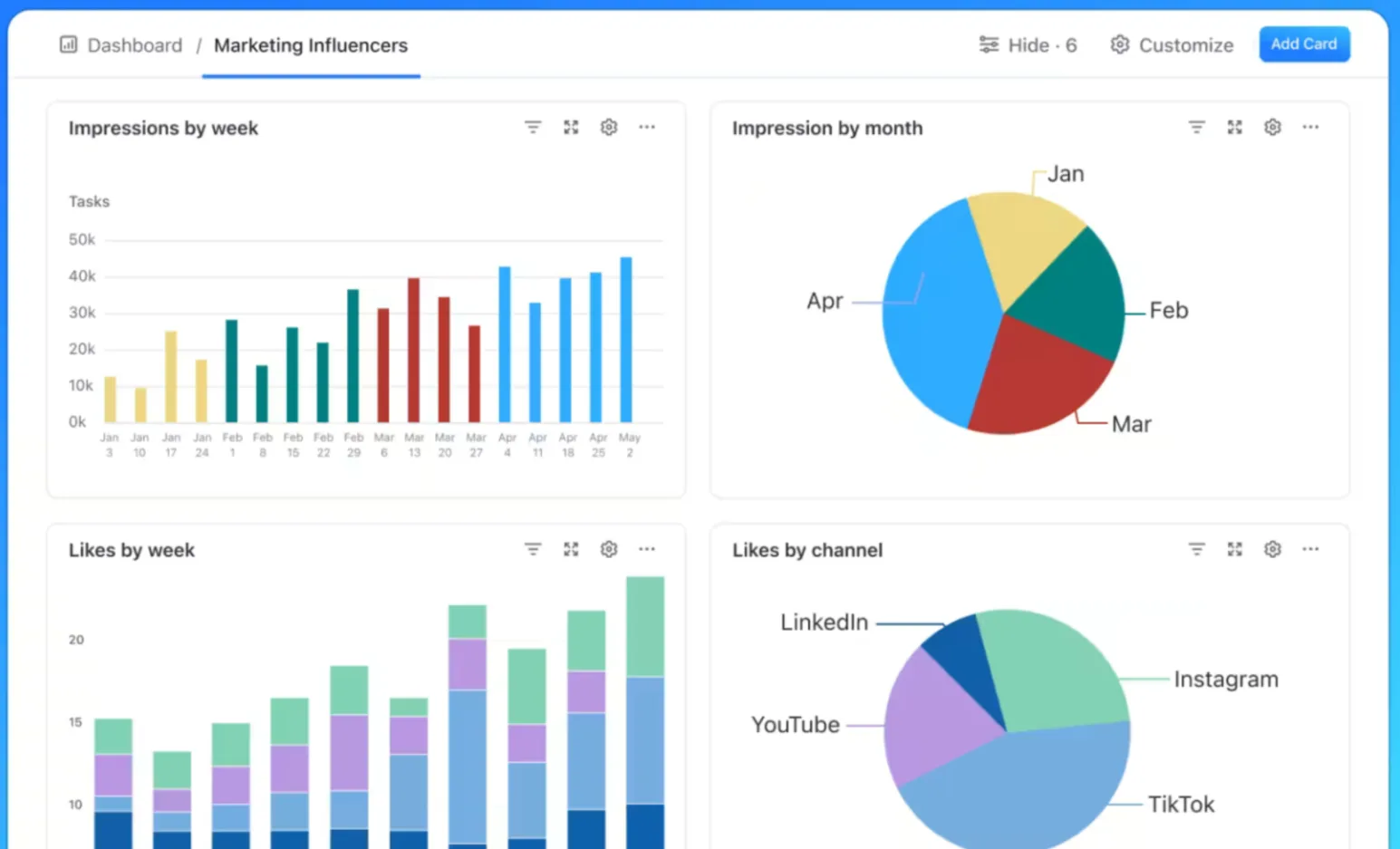
Task: Open the ellipsis menu on Likes by week
Action: point(646,548)
